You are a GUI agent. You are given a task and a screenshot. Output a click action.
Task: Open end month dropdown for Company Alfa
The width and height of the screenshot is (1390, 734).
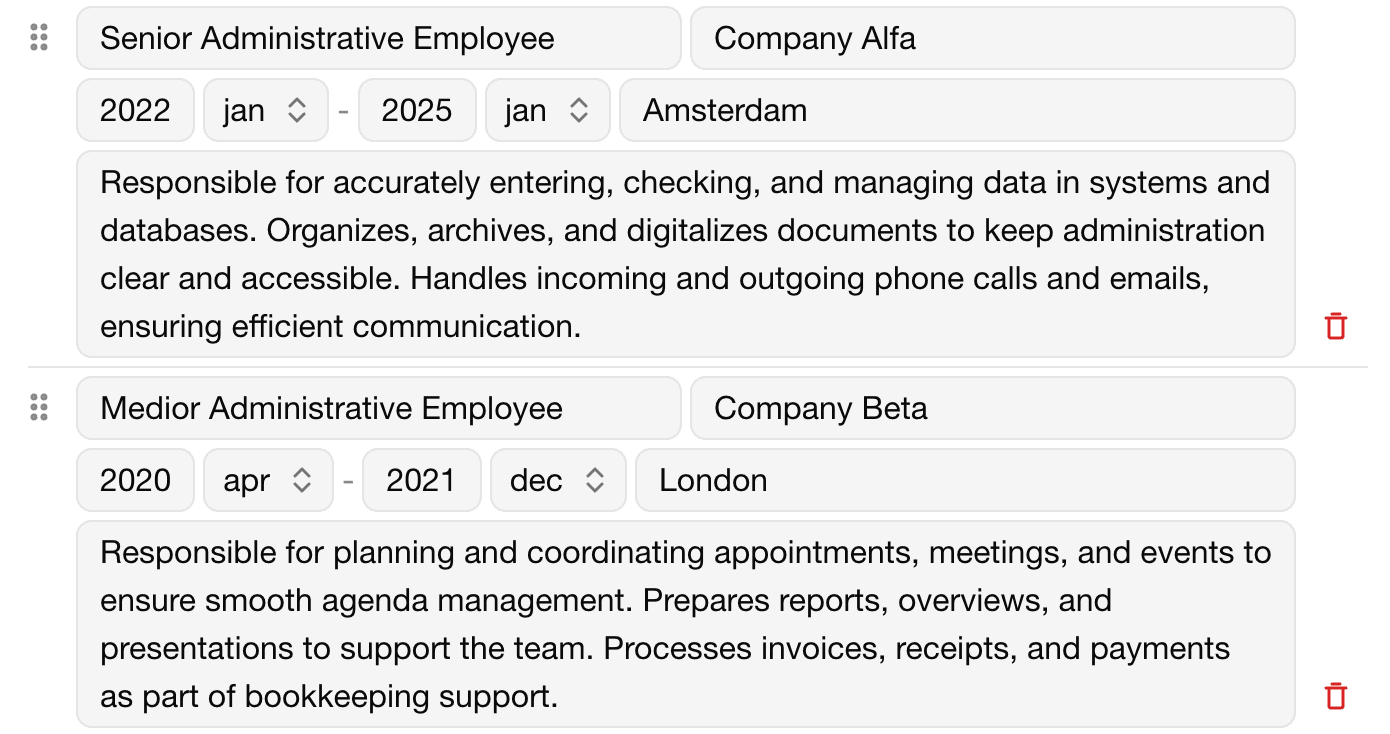tap(547, 110)
